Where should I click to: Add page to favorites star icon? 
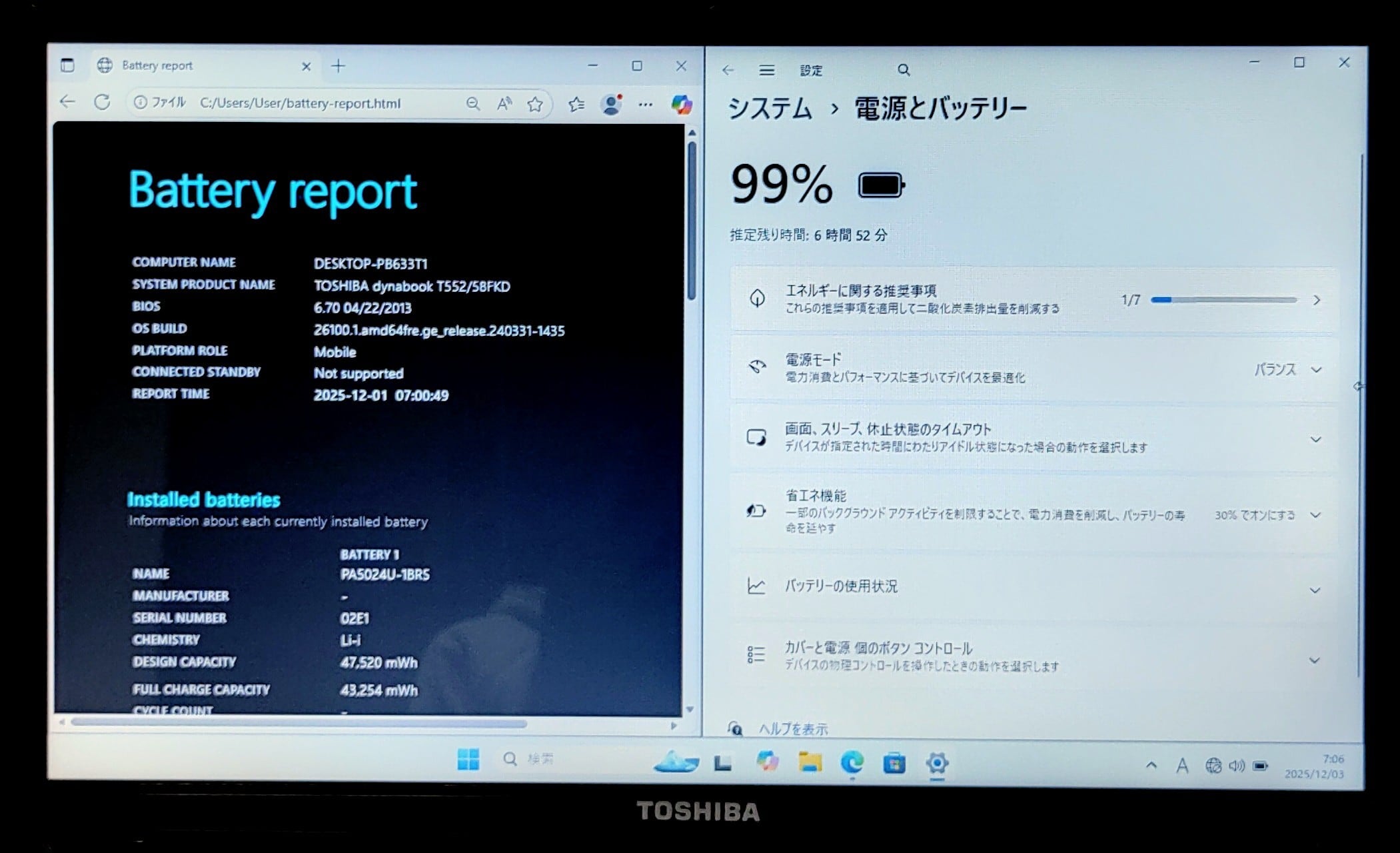click(x=534, y=104)
